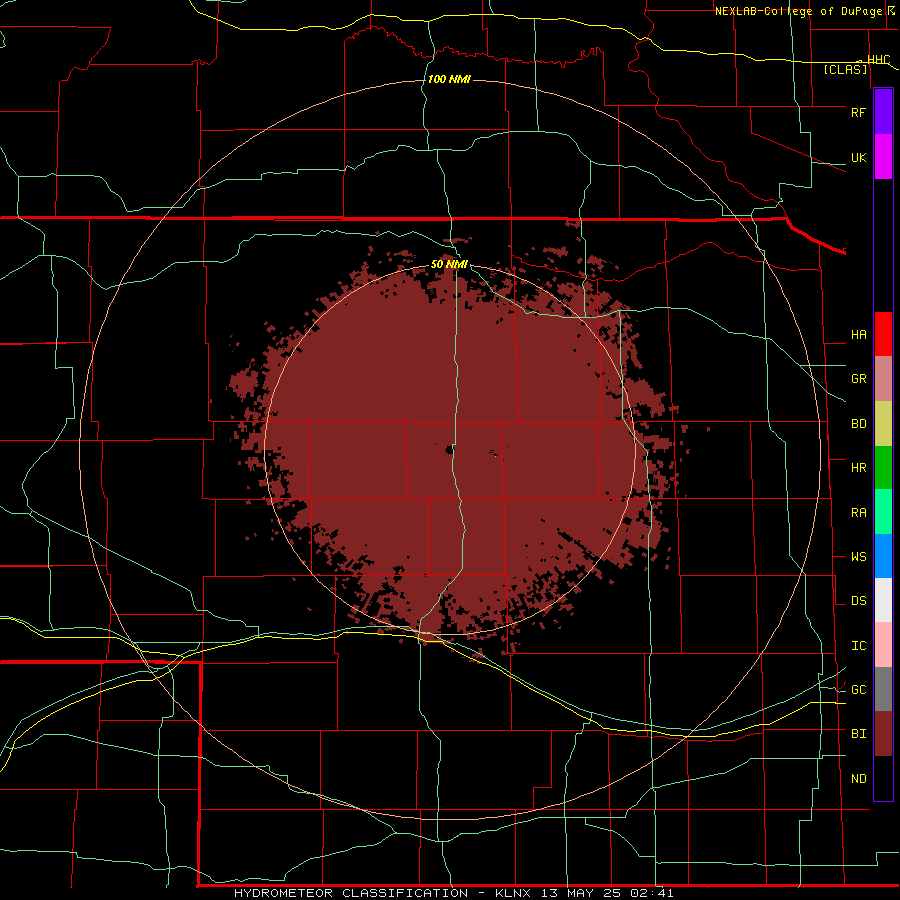Click the 'ND' legend label

[858, 779]
